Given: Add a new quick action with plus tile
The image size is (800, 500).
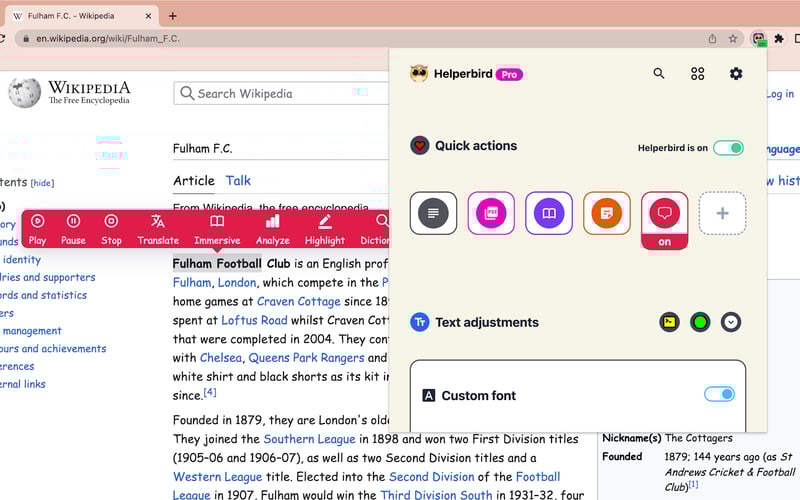Looking at the screenshot, I should click(722, 213).
